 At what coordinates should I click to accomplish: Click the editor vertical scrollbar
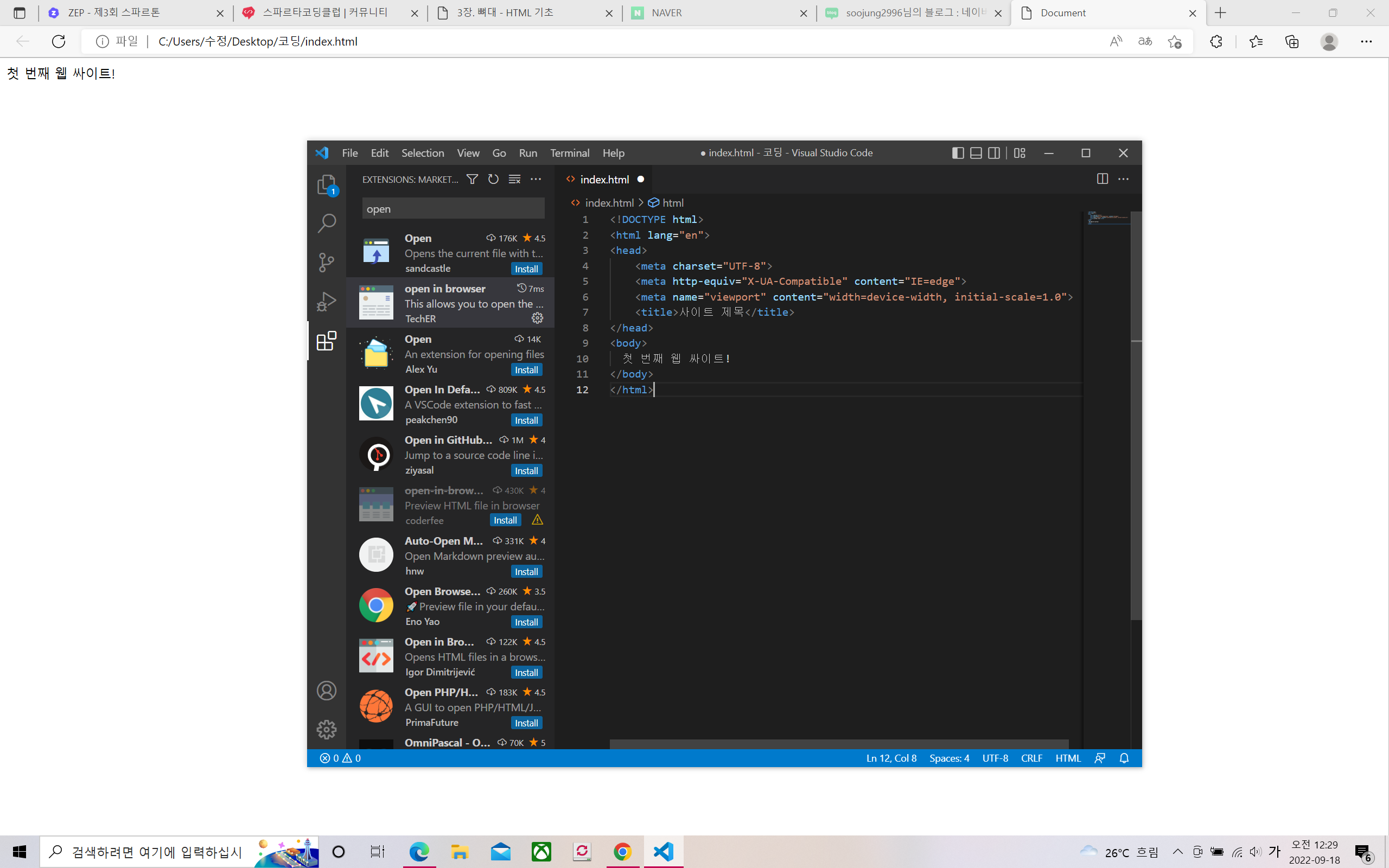[1136, 416]
